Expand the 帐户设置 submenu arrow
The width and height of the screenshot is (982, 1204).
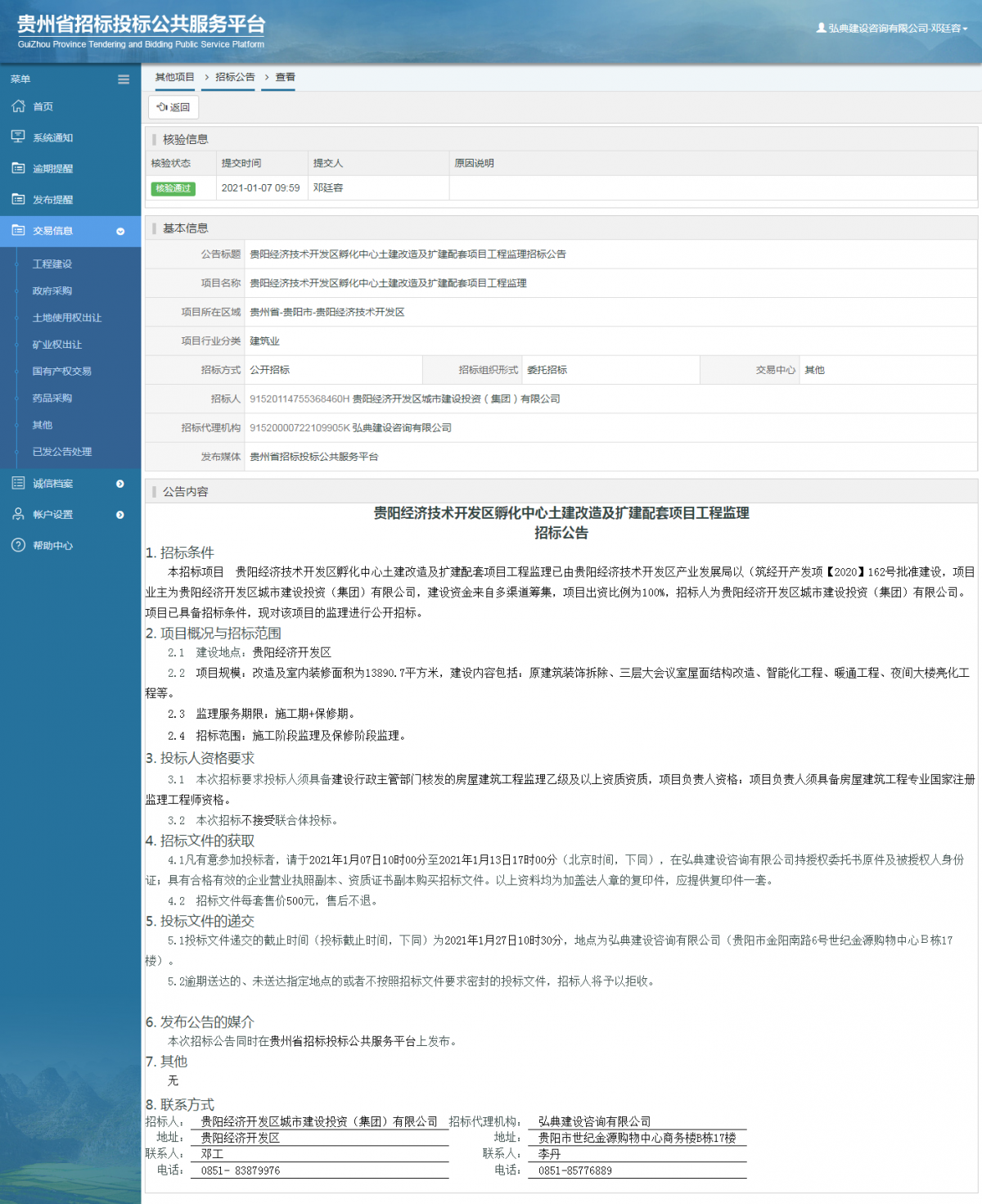pyautogui.click(x=120, y=515)
